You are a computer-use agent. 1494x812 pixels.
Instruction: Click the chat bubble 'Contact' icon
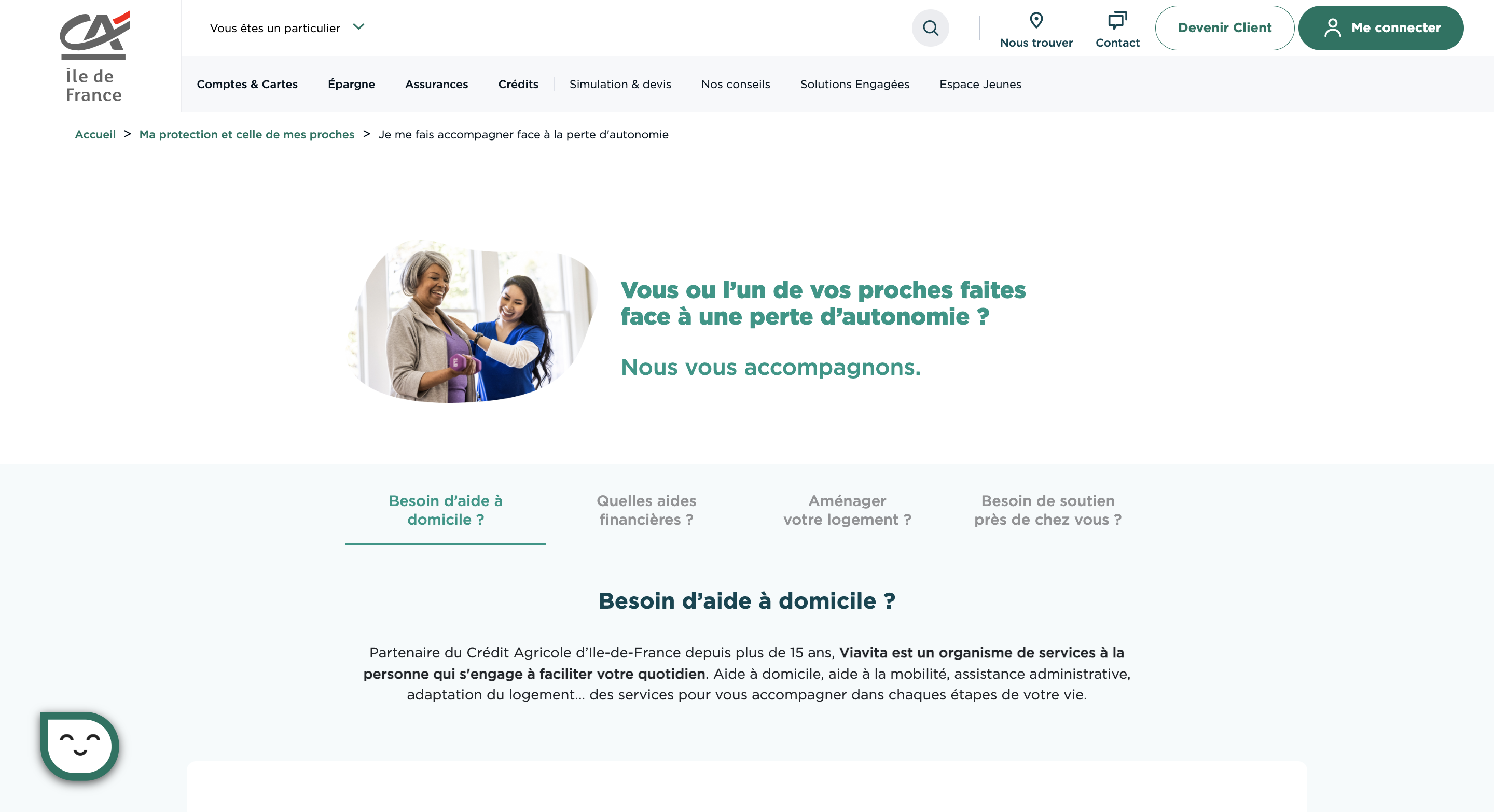click(1117, 19)
